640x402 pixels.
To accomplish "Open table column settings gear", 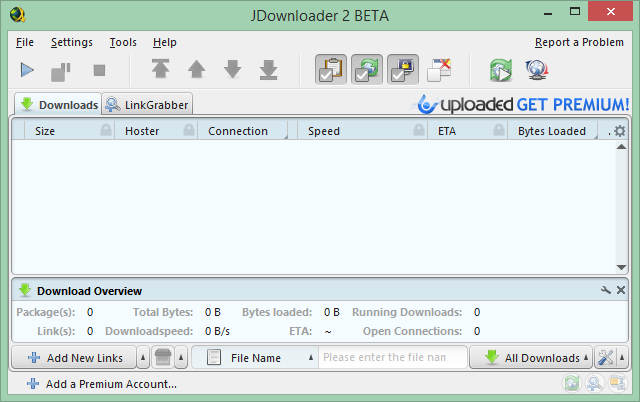I will point(620,131).
